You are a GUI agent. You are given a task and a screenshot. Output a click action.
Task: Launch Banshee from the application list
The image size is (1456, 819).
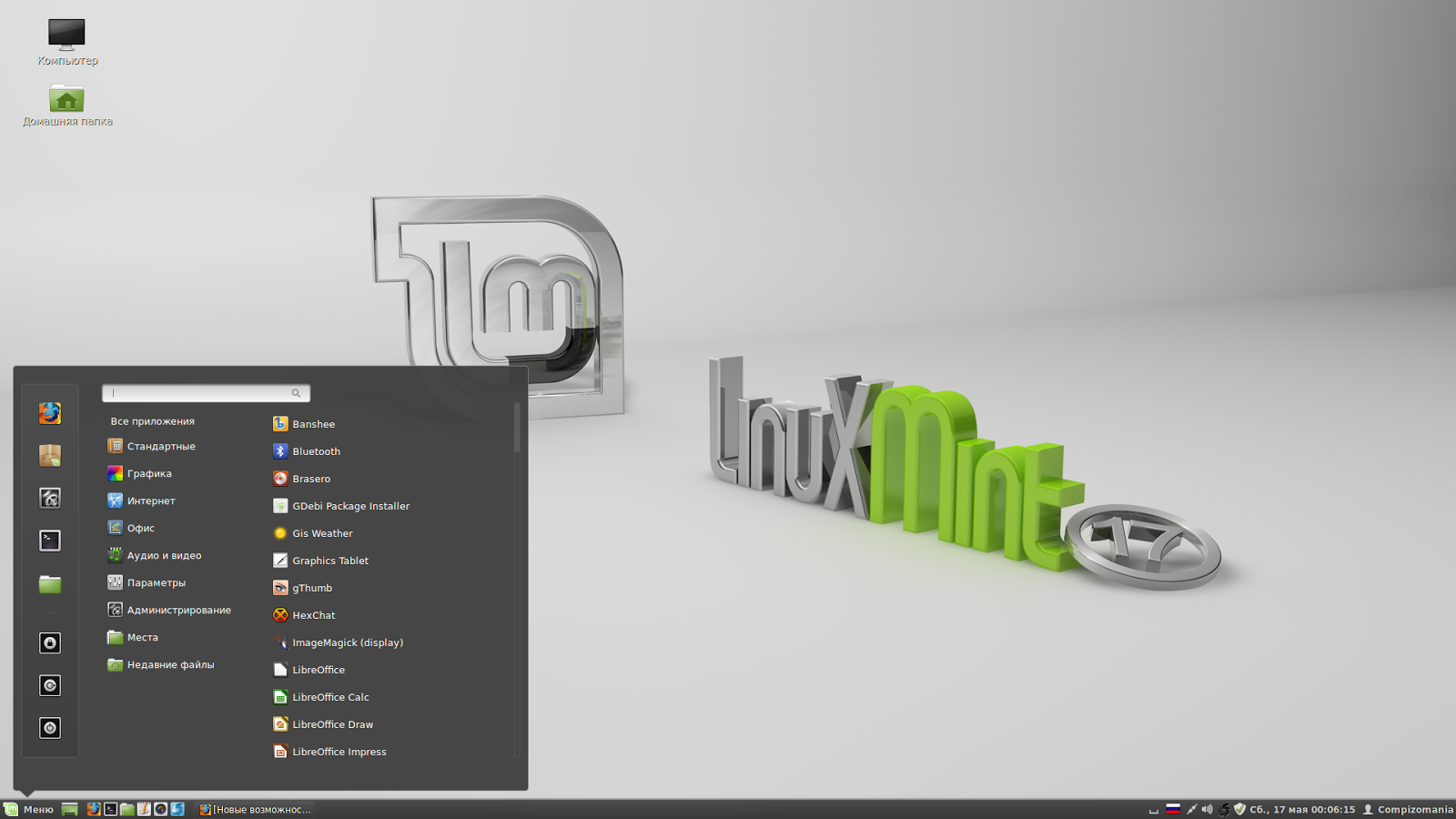click(x=304, y=424)
